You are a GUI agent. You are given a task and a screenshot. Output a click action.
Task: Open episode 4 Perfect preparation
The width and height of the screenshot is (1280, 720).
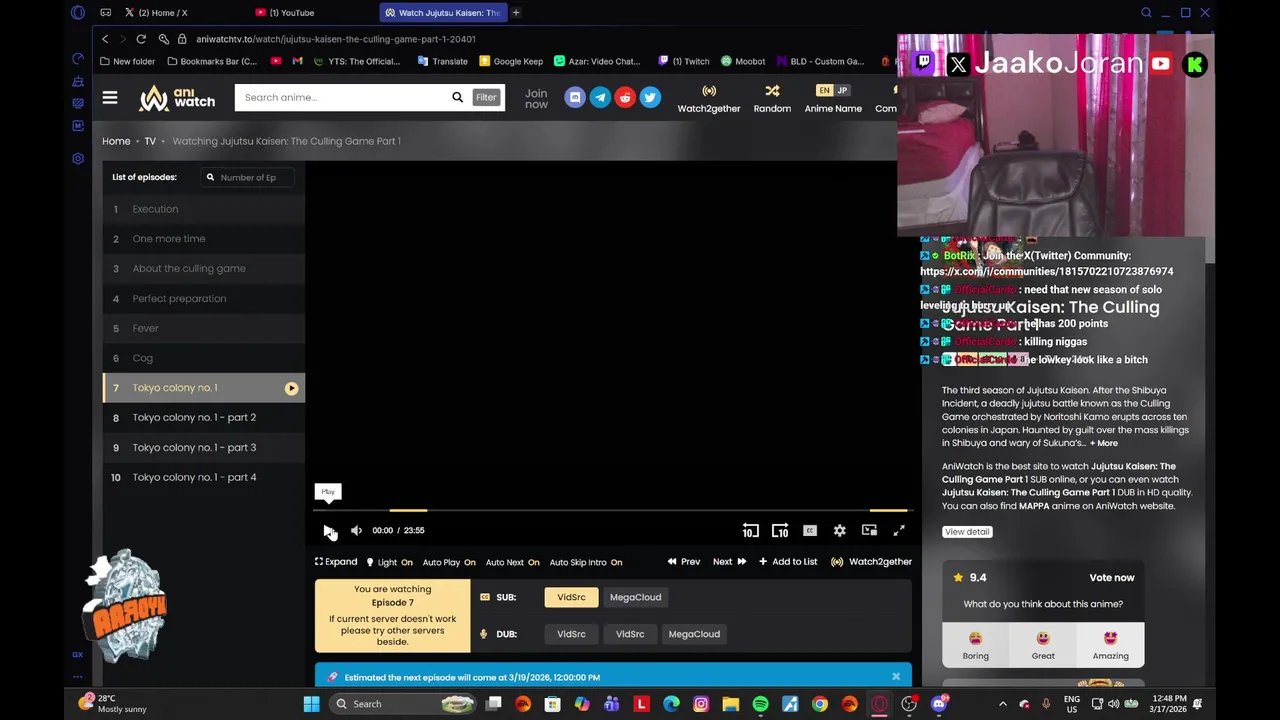tap(204, 298)
